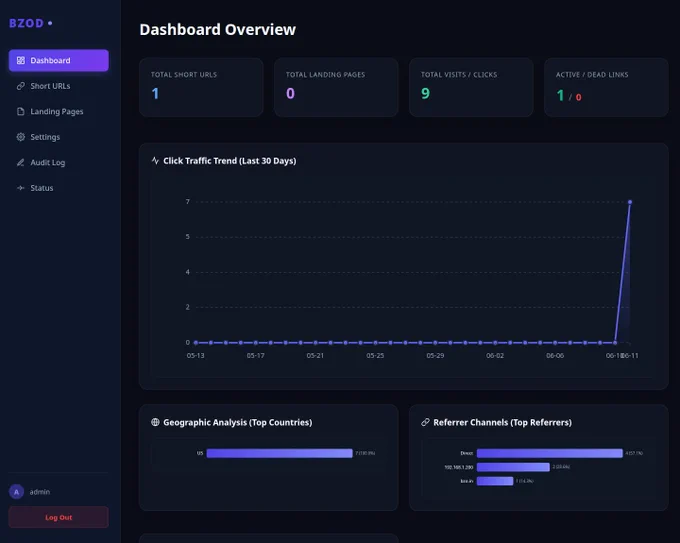The image size is (680, 543).
Task: Open Settings from the sidebar
Action: 59,137
